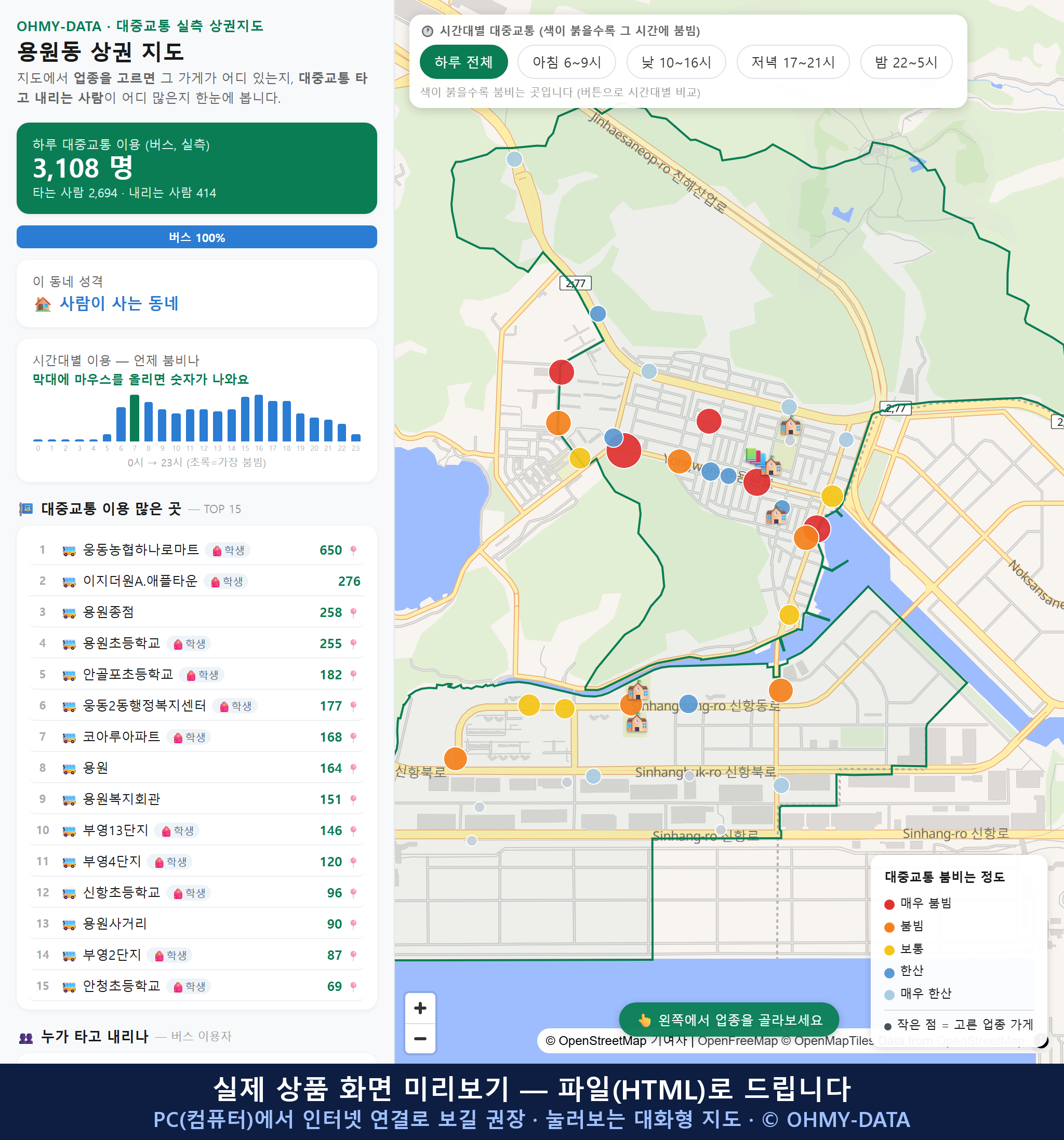Image resolution: width=1064 pixels, height=1140 pixels.
Task: Click the green peak bar at hour 7
Action: tap(135, 418)
